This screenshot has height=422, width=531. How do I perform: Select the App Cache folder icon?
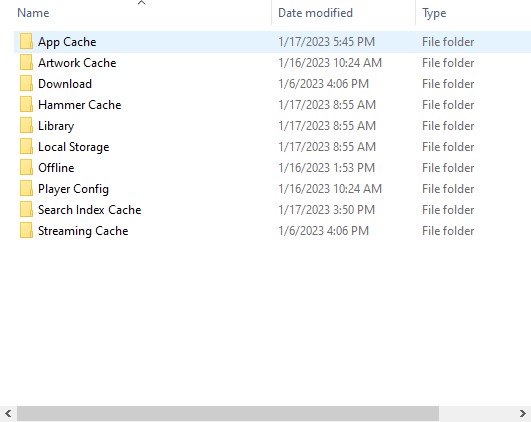(x=26, y=42)
